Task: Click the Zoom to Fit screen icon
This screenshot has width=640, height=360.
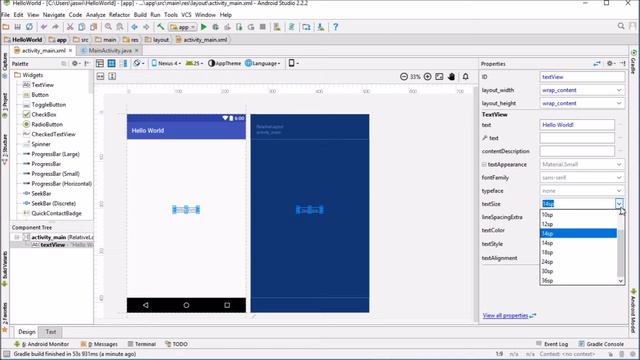Action: pos(439,77)
